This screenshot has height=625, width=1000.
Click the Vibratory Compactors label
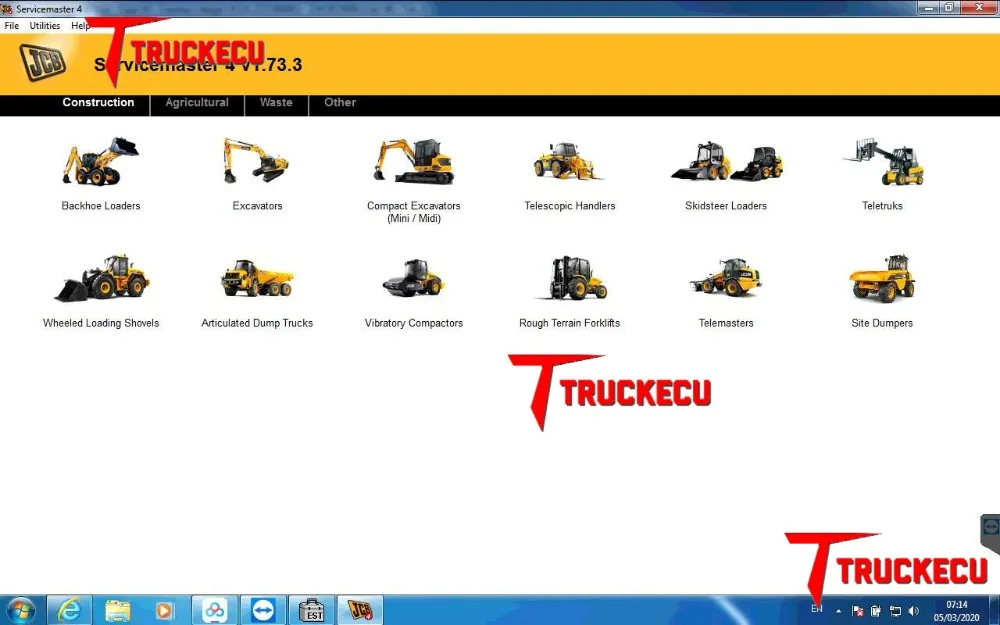(x=413, y=323)
